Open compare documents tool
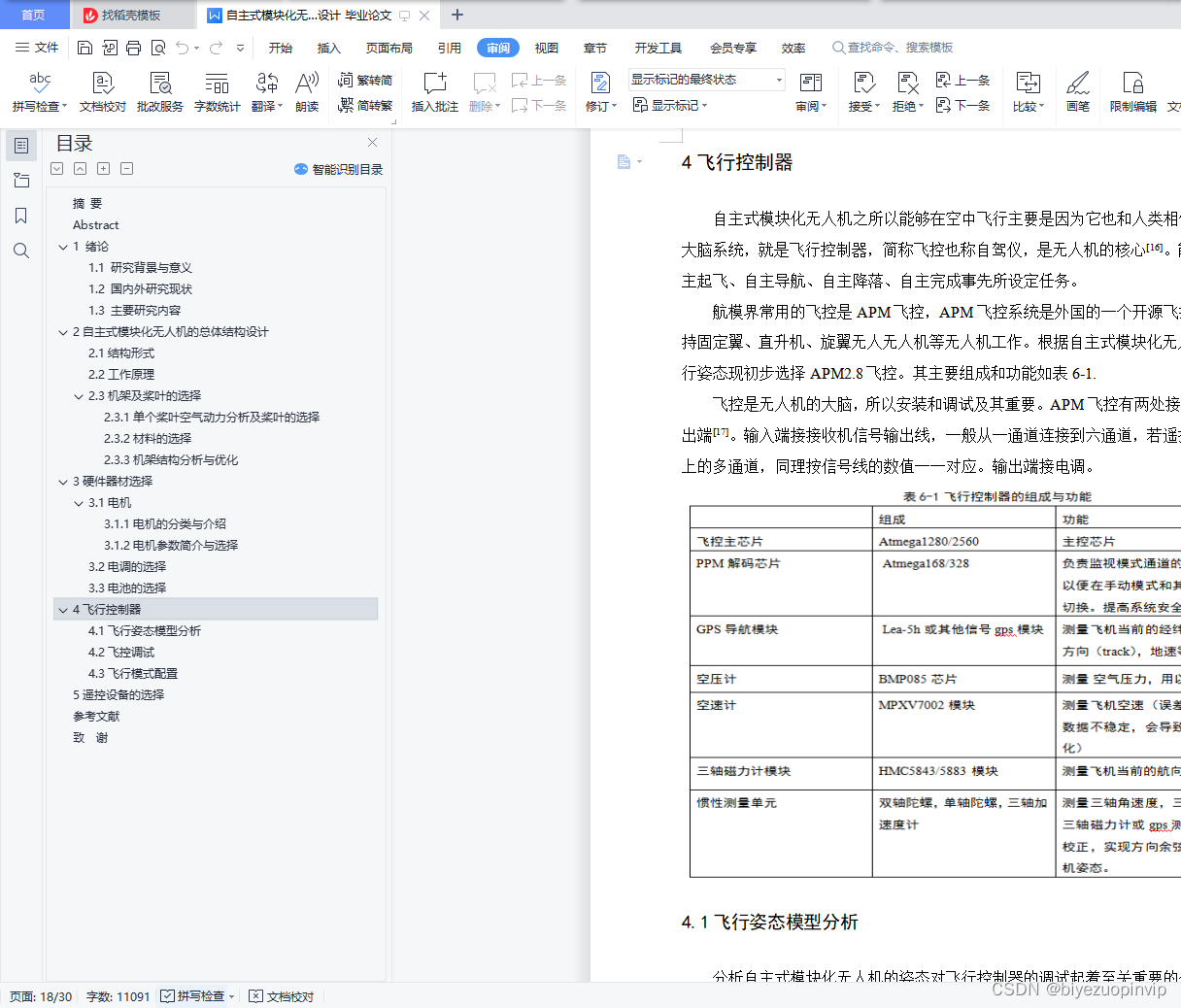The height and width of the screenshot is (1008, 1181). point(1028,92)
